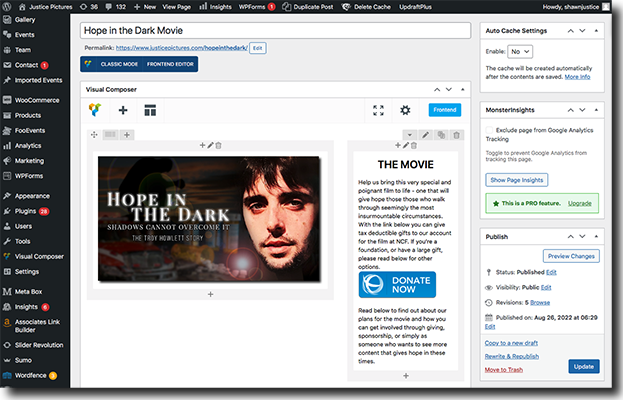Move Visual Composer panel down

449,89
